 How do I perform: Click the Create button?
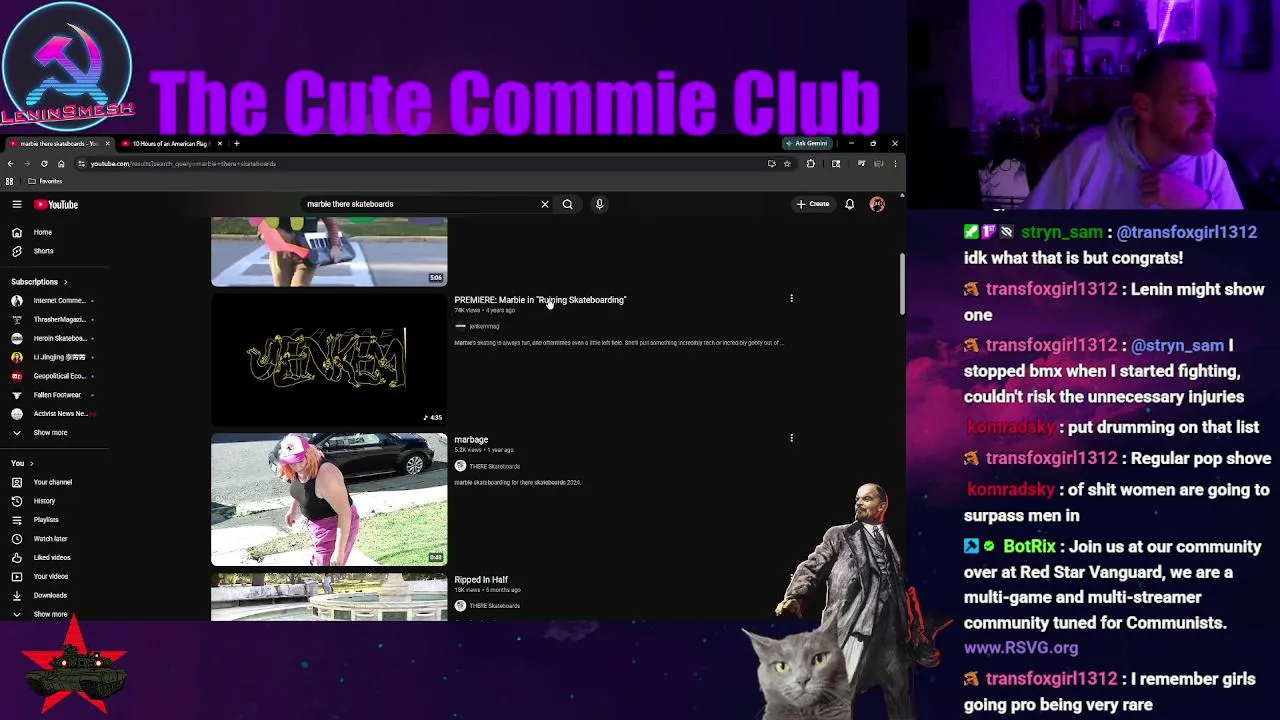click(813, 204)
